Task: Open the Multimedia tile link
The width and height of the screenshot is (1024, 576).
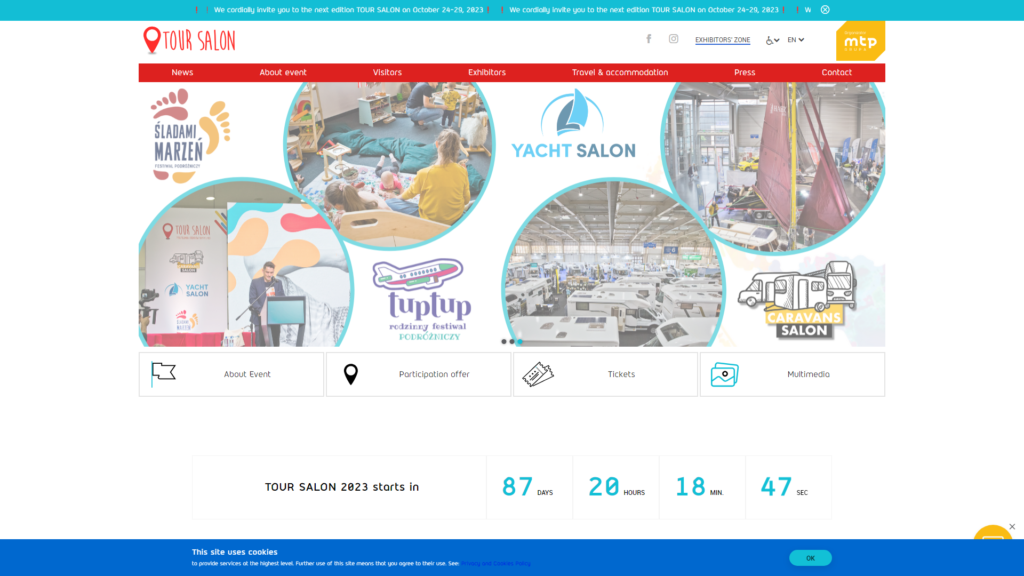Action: tap(793, 374)
